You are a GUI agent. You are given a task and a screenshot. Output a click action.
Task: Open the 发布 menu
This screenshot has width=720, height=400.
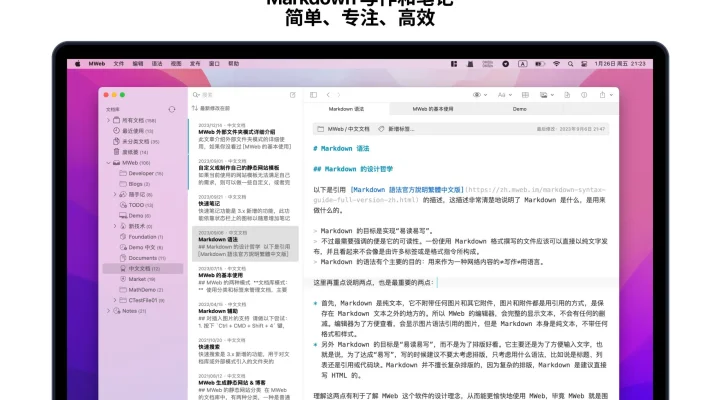[x=195, y=64]
